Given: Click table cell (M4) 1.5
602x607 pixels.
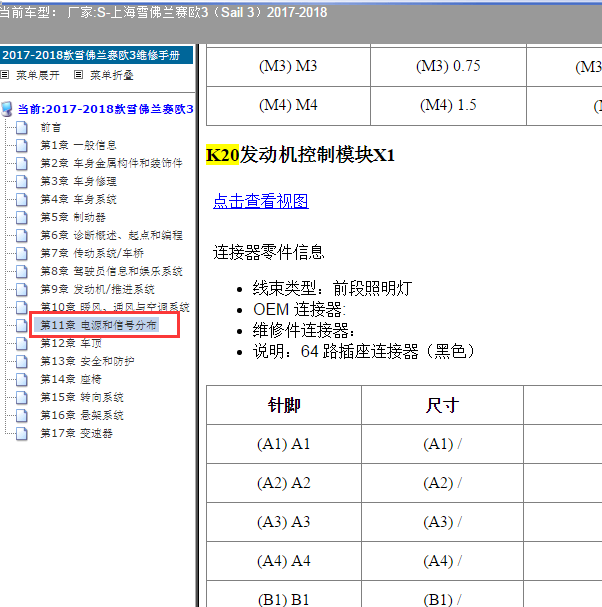Looking at the screenshot, I should 448,105.
